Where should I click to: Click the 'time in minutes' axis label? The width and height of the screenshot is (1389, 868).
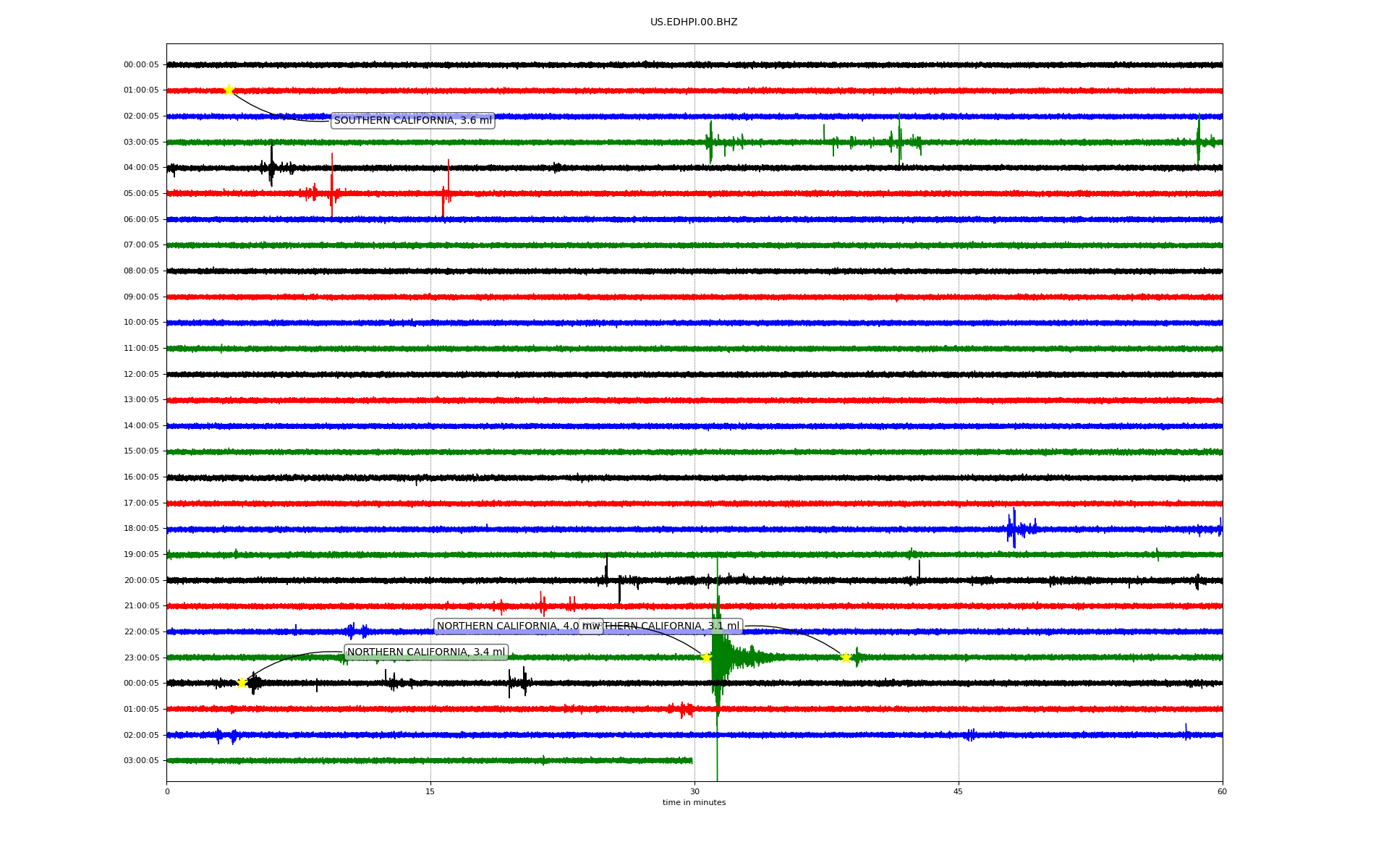(694, 802)
